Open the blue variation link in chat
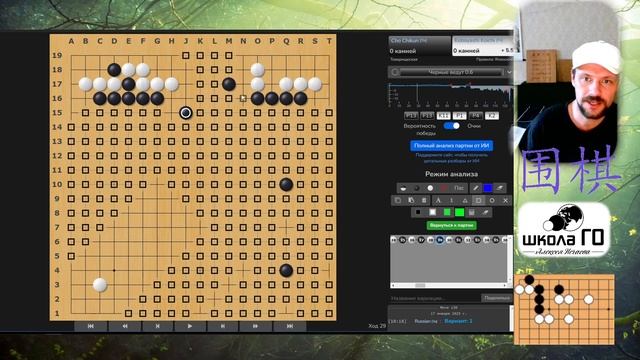Screen dimensions: 640x360 (x=458, y=321)
